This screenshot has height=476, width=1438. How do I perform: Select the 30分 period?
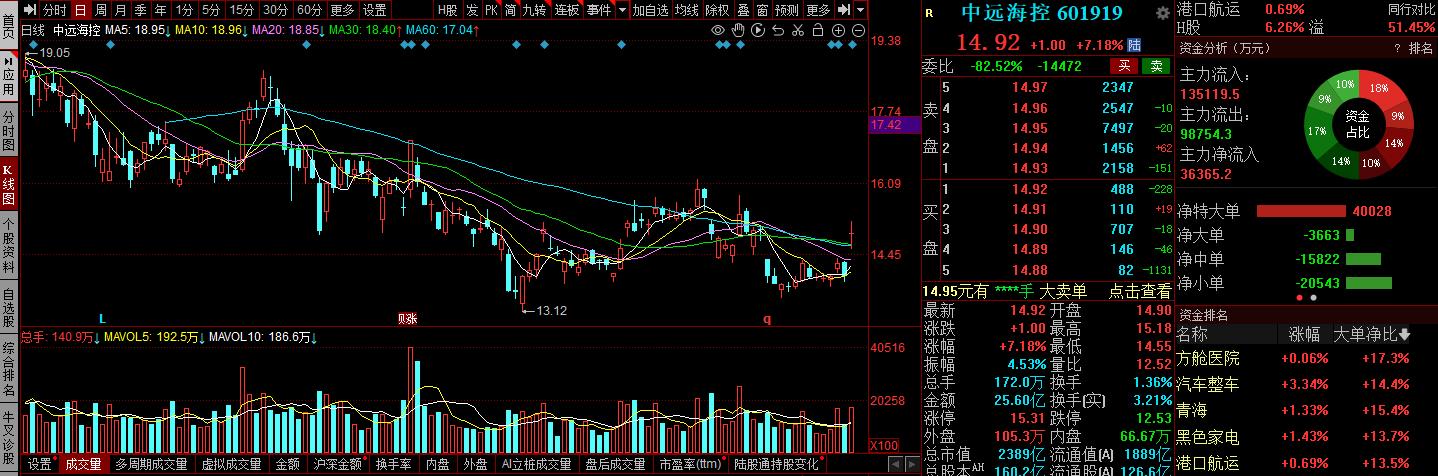tap(275, 10)
